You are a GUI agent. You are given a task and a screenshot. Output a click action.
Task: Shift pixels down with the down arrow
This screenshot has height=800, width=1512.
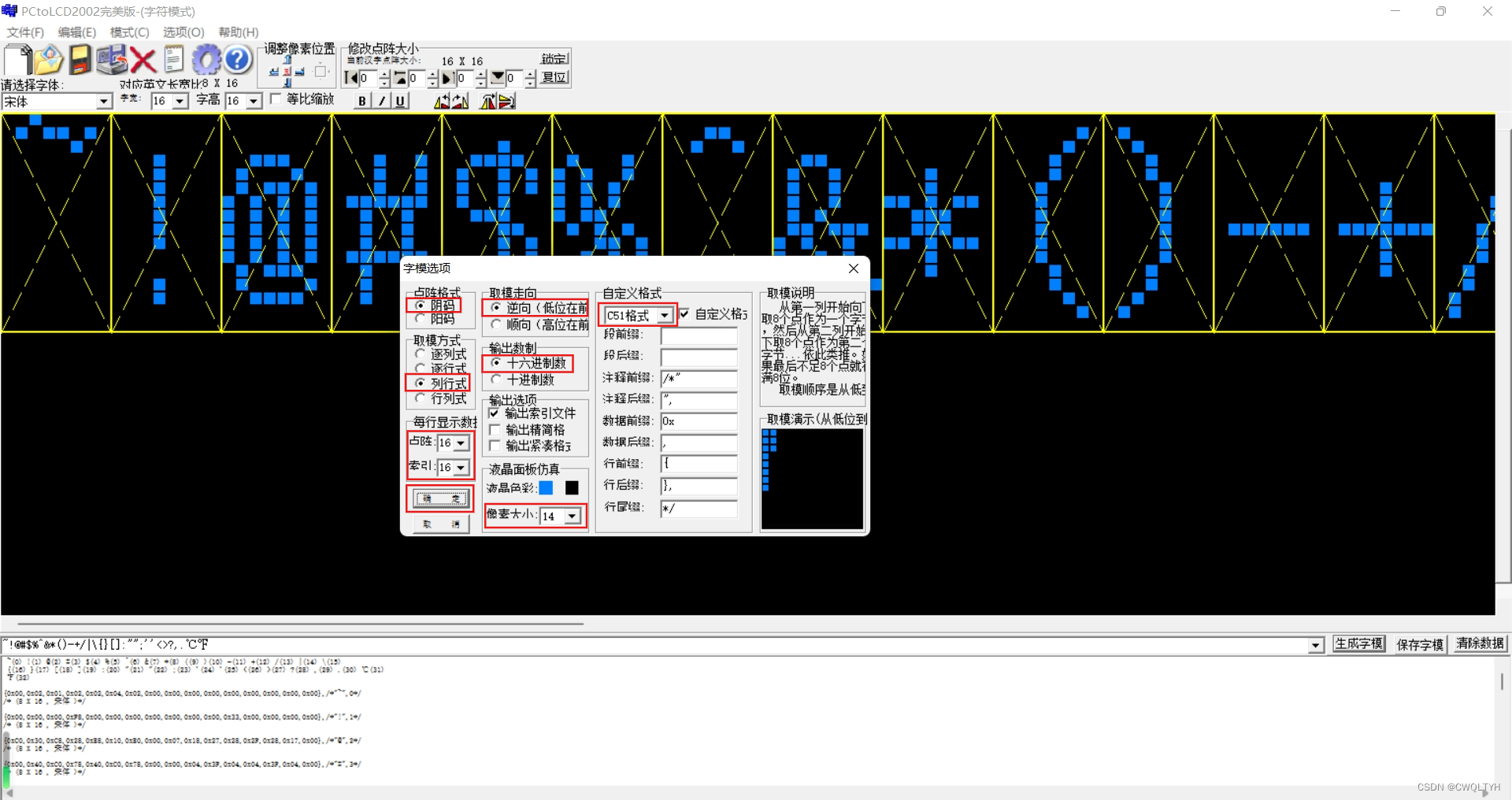(x=287, y=83)
